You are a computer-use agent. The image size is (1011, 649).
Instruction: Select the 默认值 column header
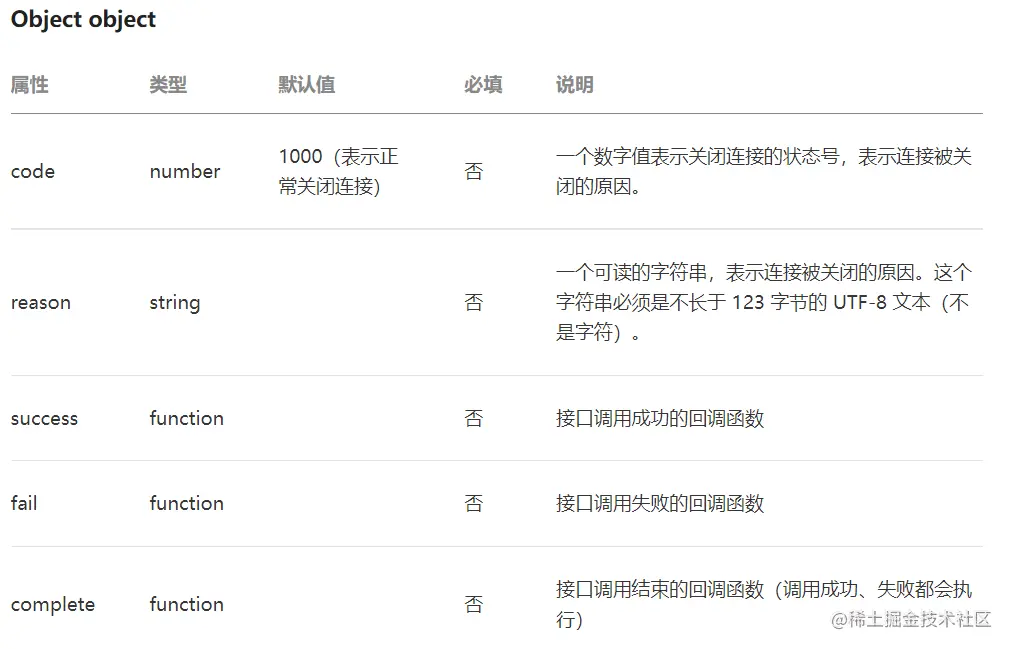(x=307, y=84)
